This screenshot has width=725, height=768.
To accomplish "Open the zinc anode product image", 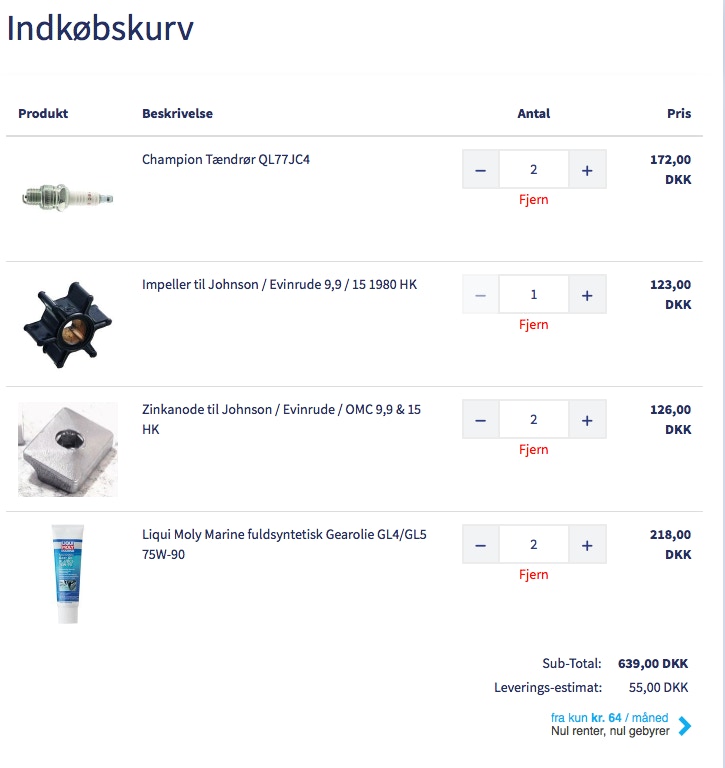I will pyautogui.click(x=68, y=449).
